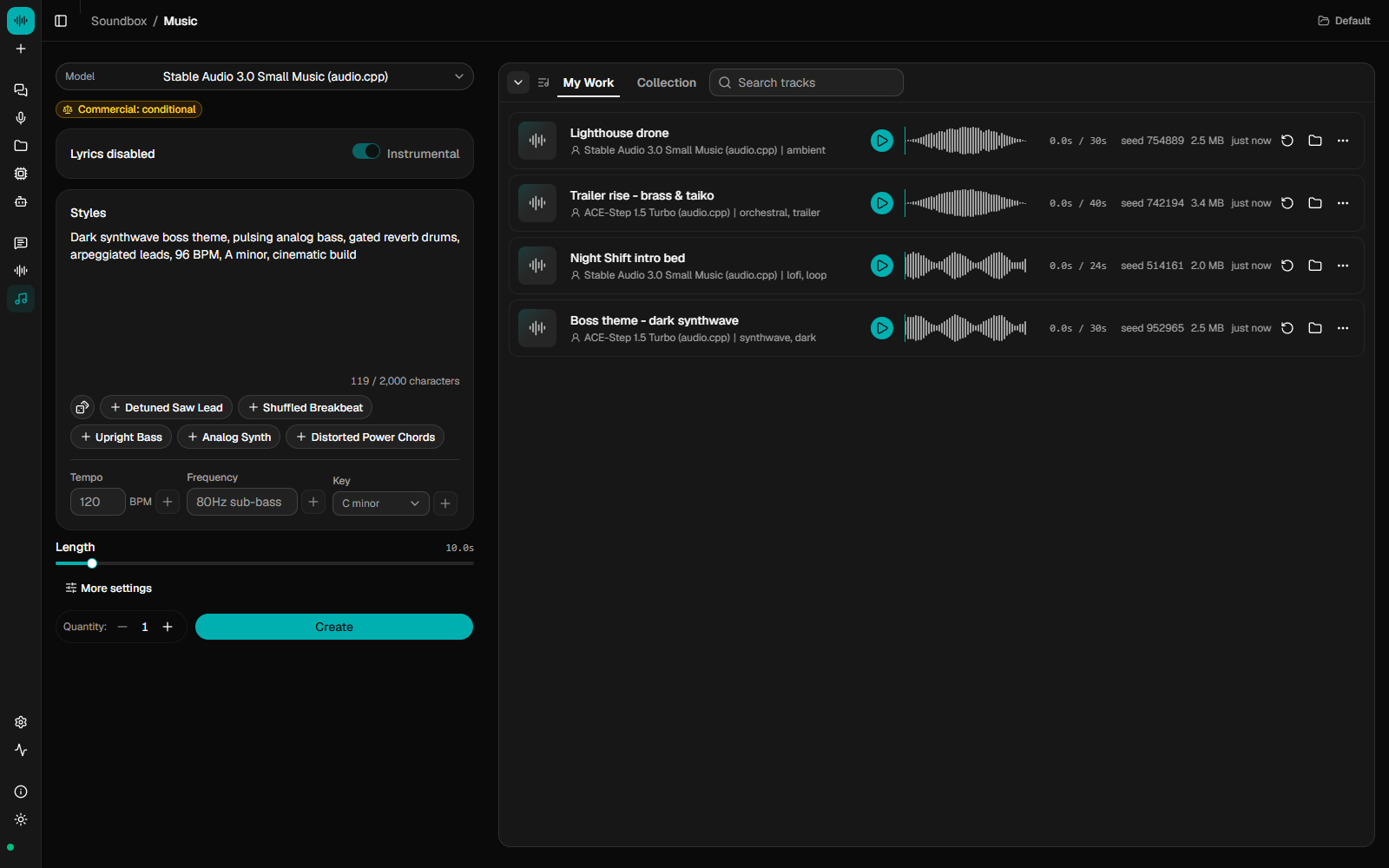Open the Default folder selector
Image resolution: width=1389 pixels, height=868 pixels.
(1344, 21)
